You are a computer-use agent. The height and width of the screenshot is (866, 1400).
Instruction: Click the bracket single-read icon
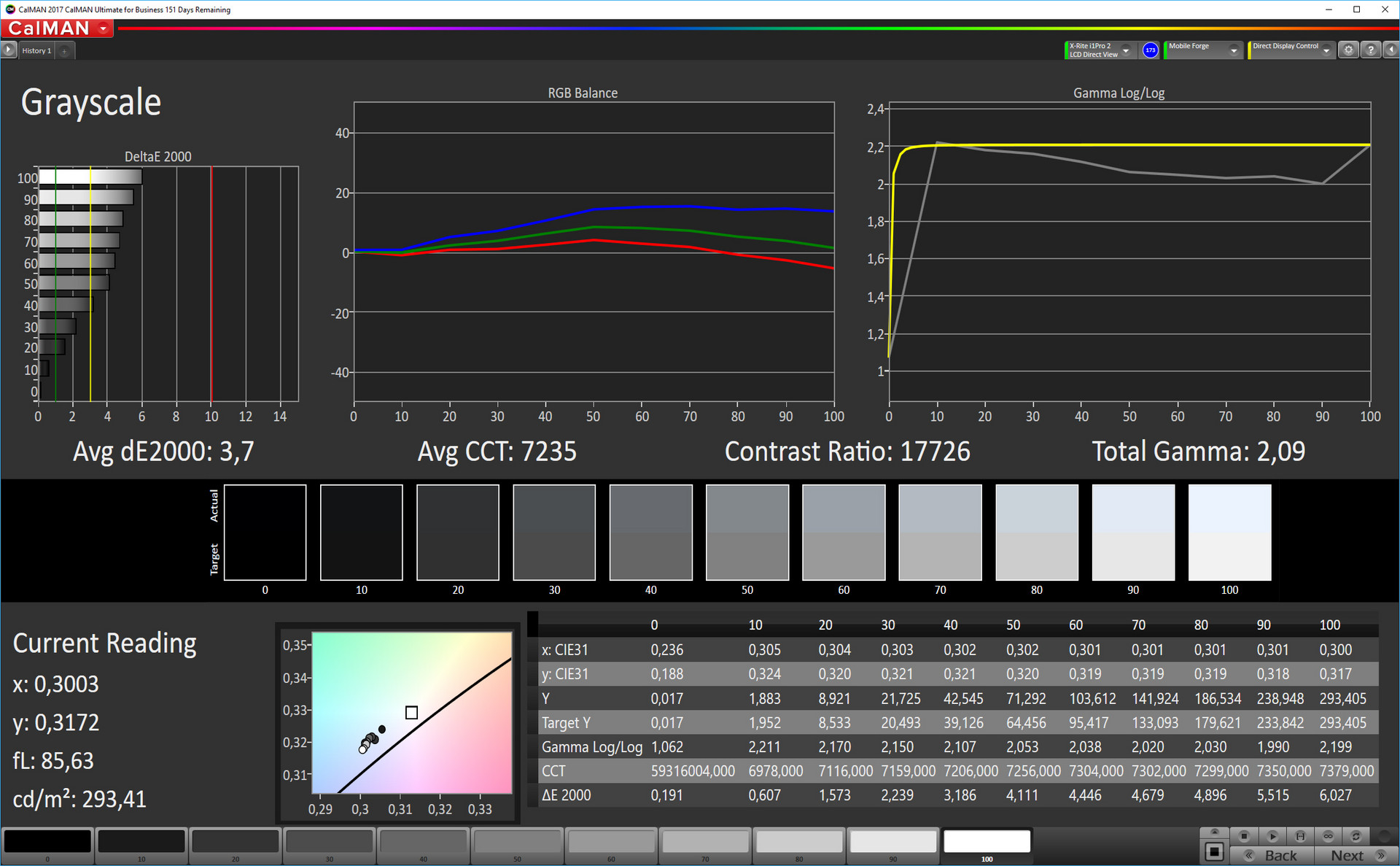[x=1300, y=836]
